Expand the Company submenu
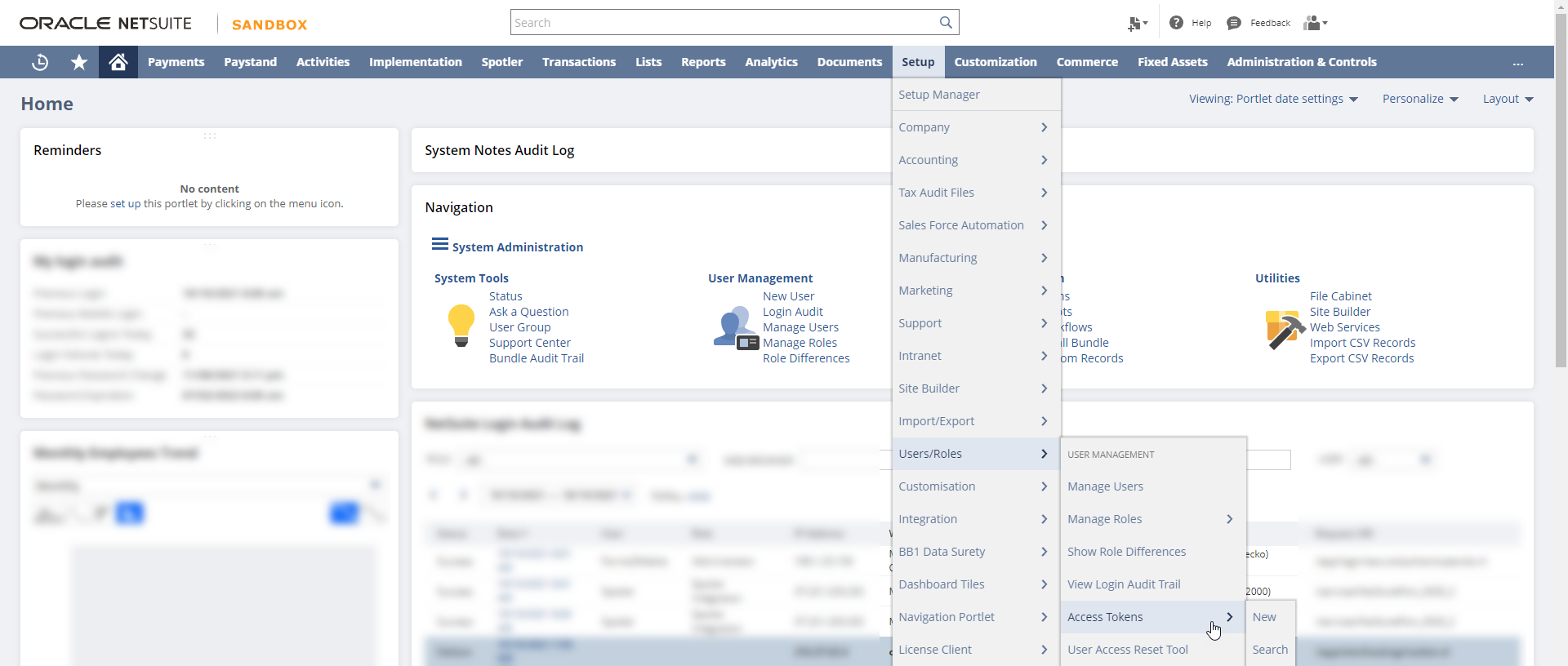Image resolution: width=1568 pixels, height=666 pixels. click(x=977, y=127)
